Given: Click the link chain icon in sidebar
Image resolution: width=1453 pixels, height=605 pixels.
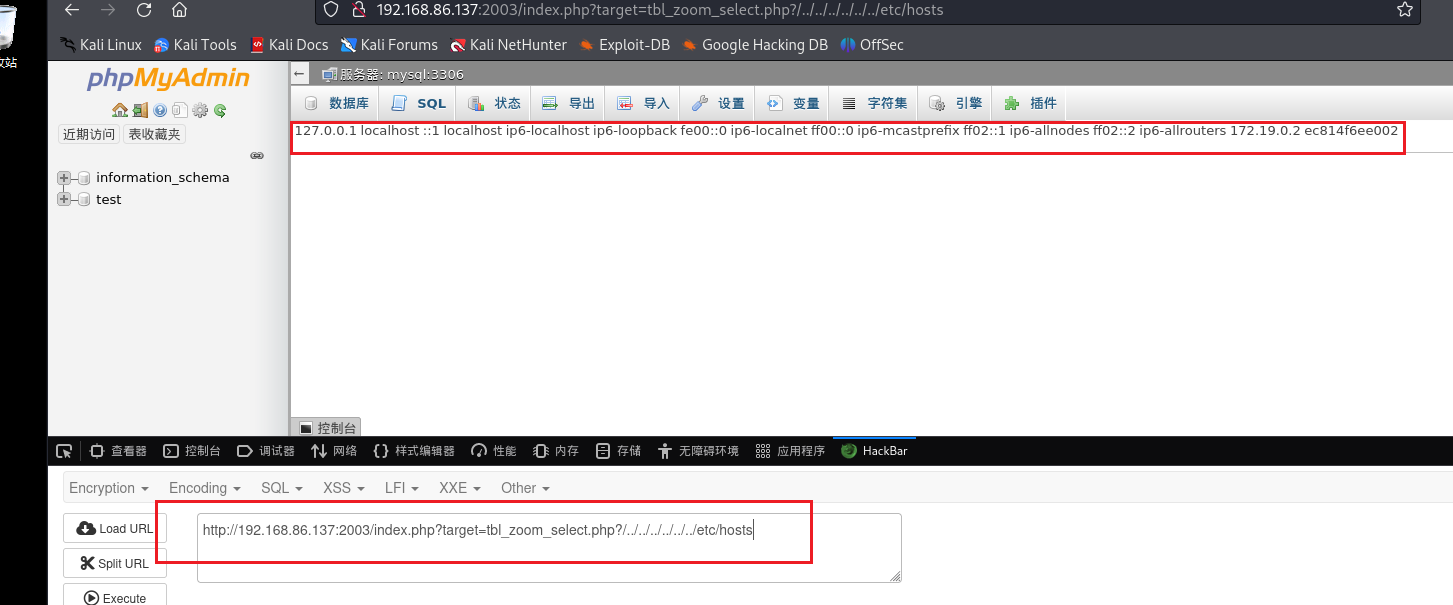Looking at the screenshot, I should point(257,156).
